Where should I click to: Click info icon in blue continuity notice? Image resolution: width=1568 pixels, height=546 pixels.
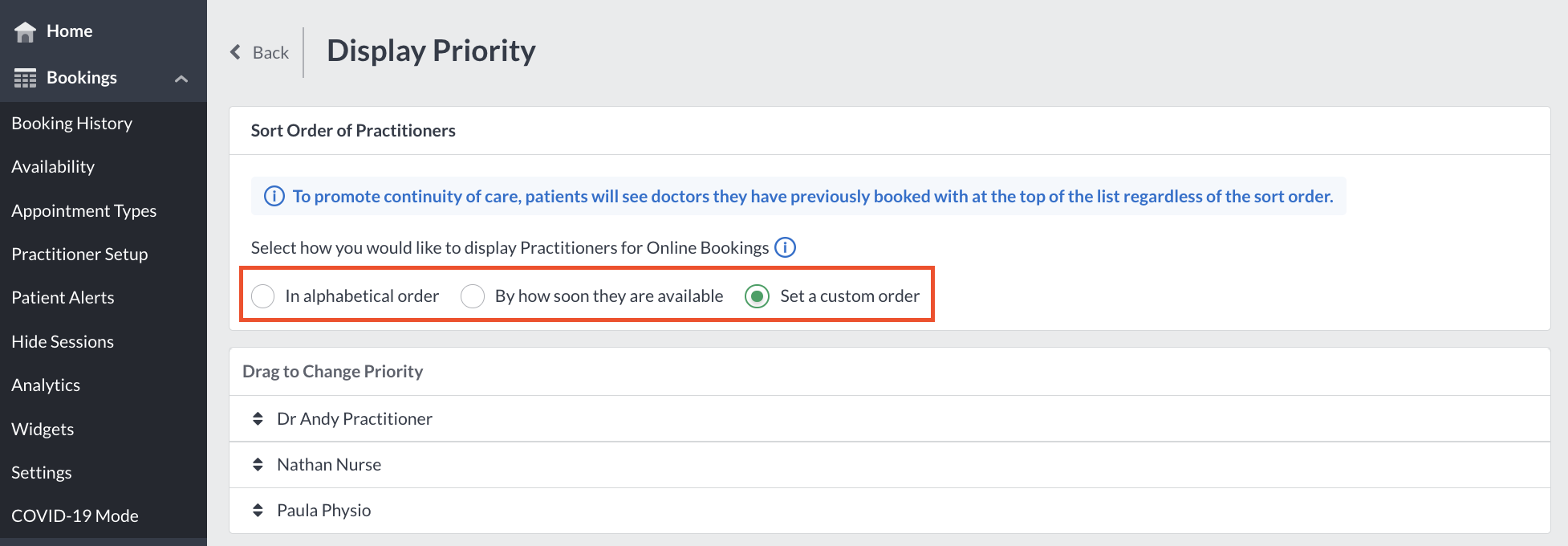[274, 196]
